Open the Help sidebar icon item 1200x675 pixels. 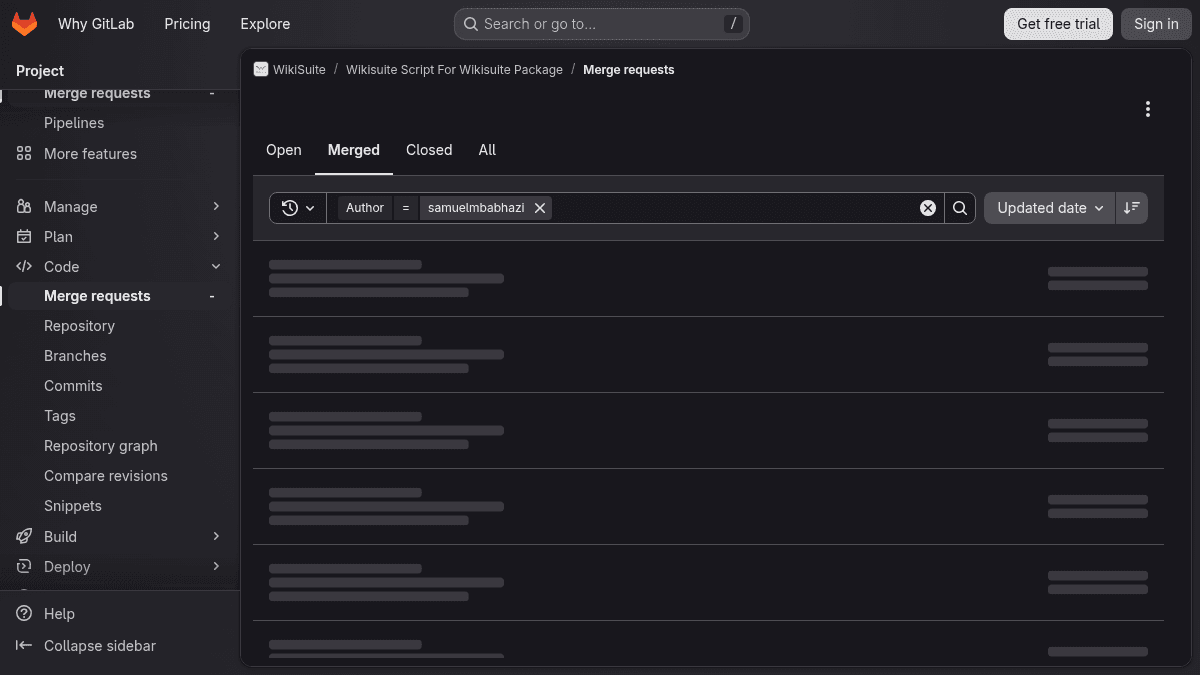click(x=25, y=614)
